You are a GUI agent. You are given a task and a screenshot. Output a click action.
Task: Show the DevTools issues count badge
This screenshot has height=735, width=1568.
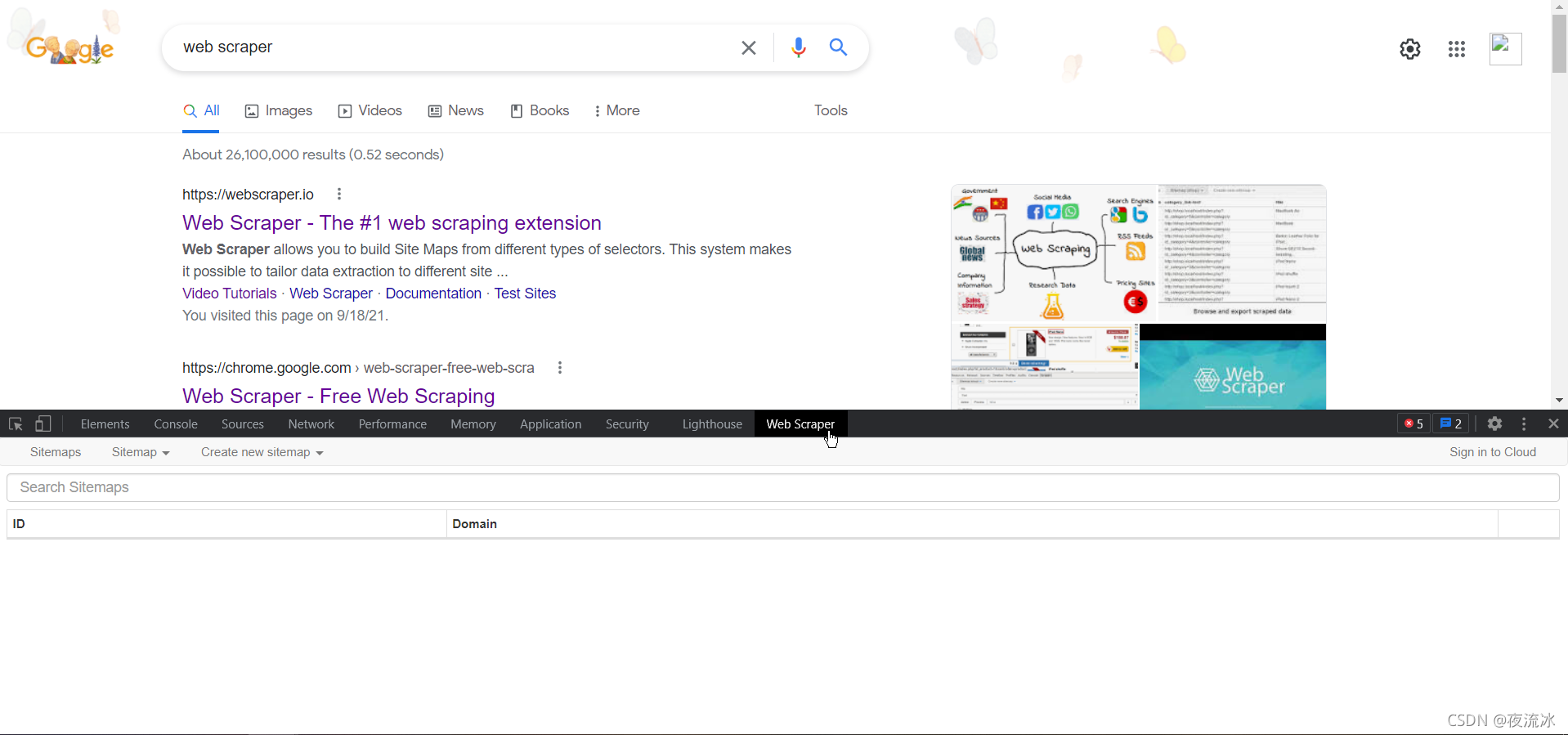[1451, 424]
